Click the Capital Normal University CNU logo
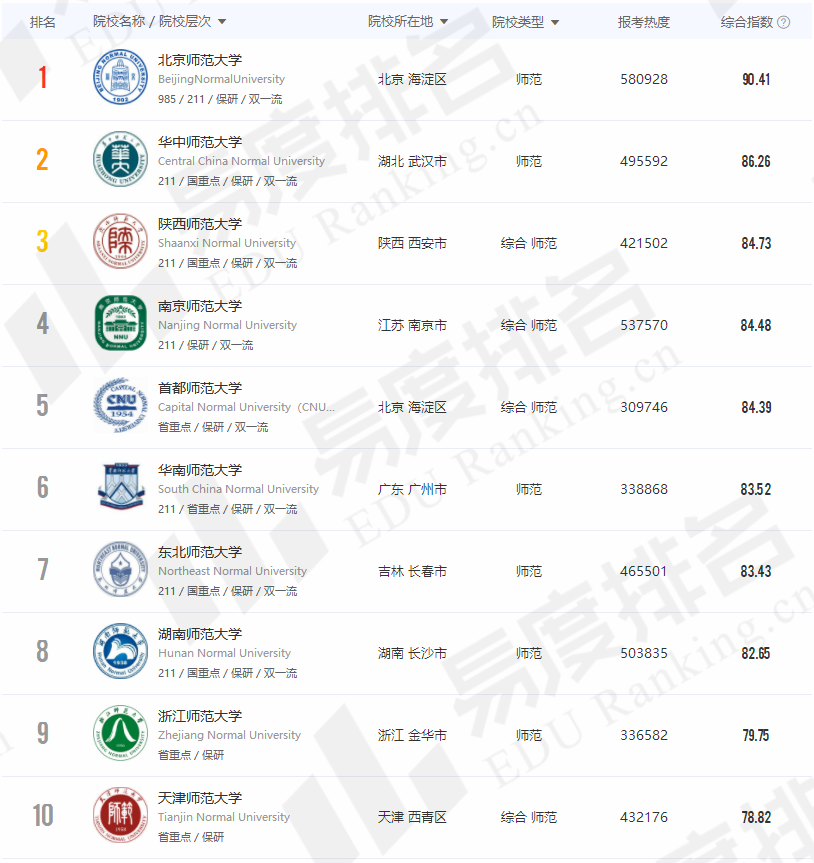 121,405
